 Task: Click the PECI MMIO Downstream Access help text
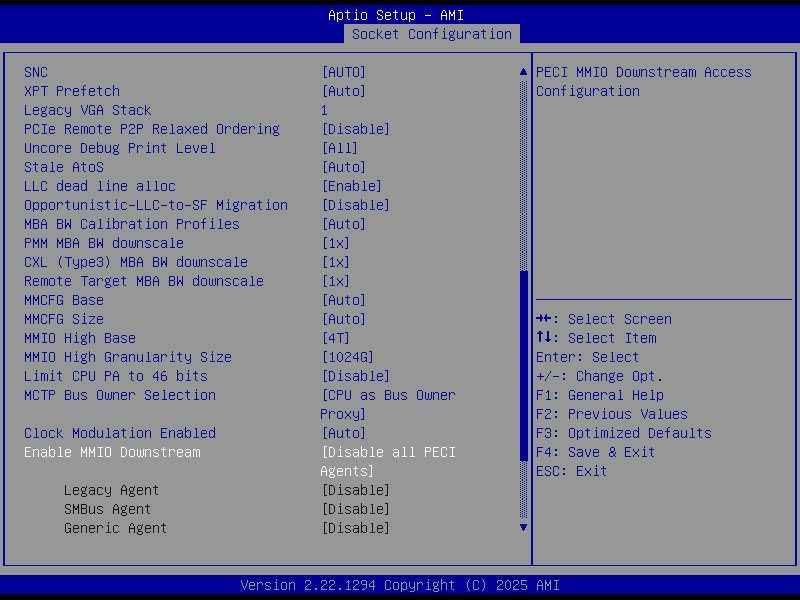(643, 82)
